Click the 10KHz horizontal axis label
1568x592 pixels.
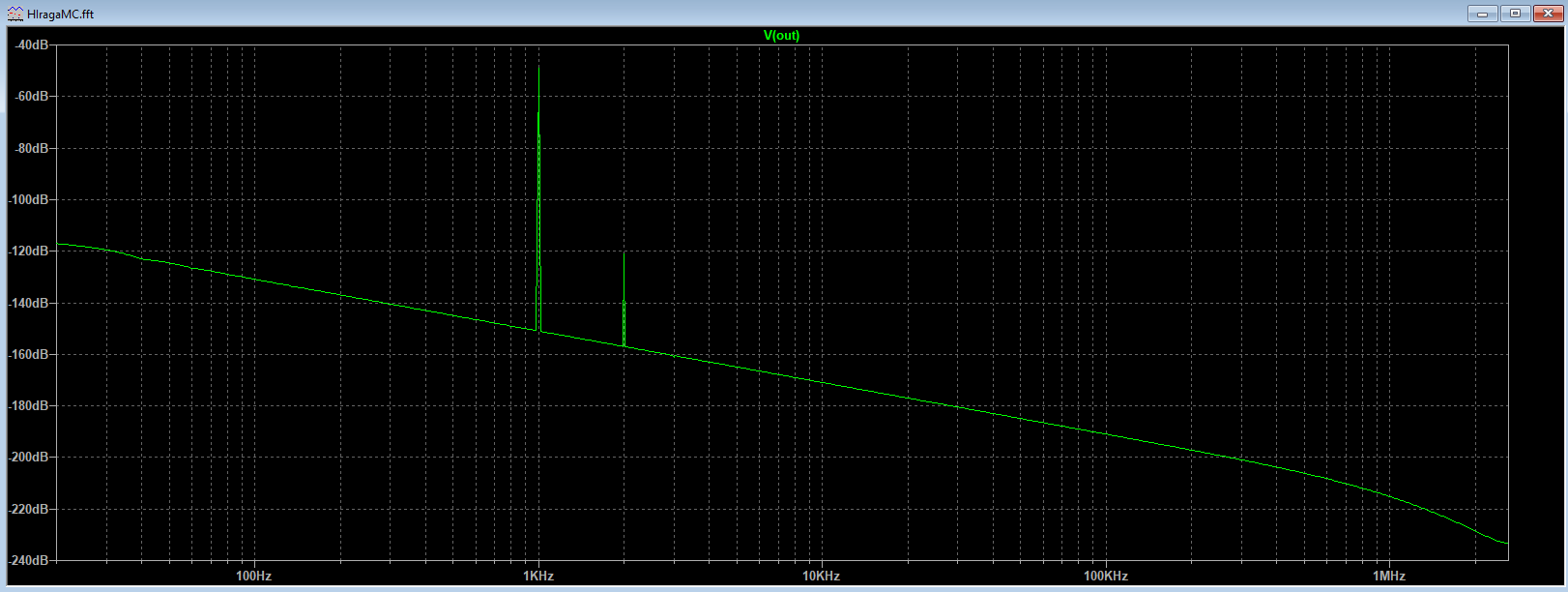click(821, 576)
